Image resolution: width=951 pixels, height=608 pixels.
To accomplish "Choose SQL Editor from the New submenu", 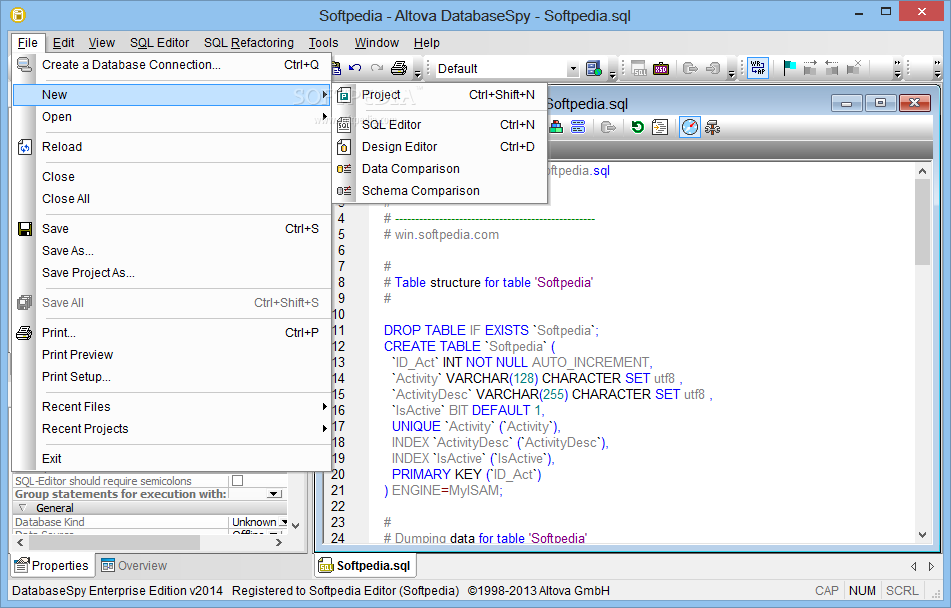I will [x=440, y=125].
